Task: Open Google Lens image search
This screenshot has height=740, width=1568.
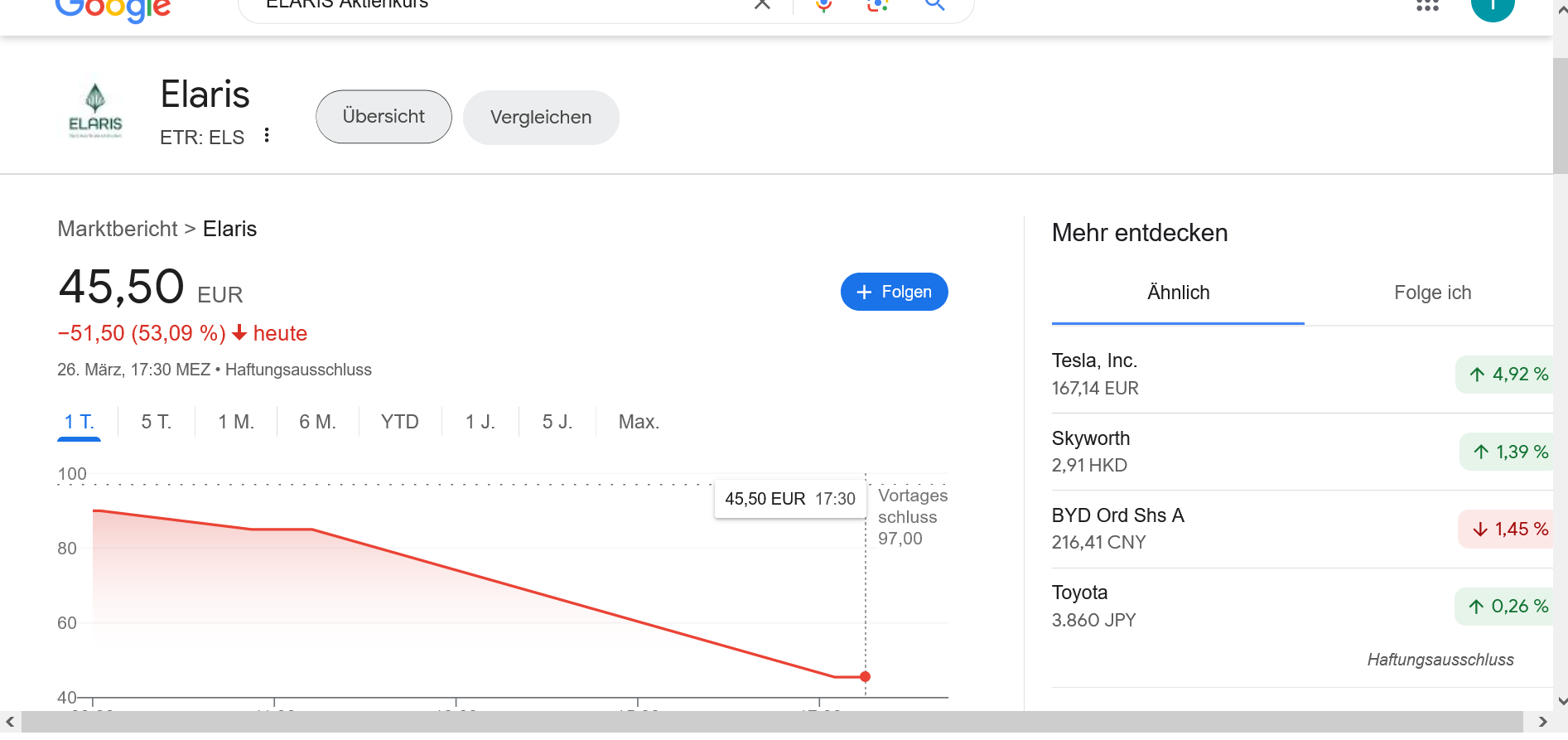Action: click(x=877, y=6)
